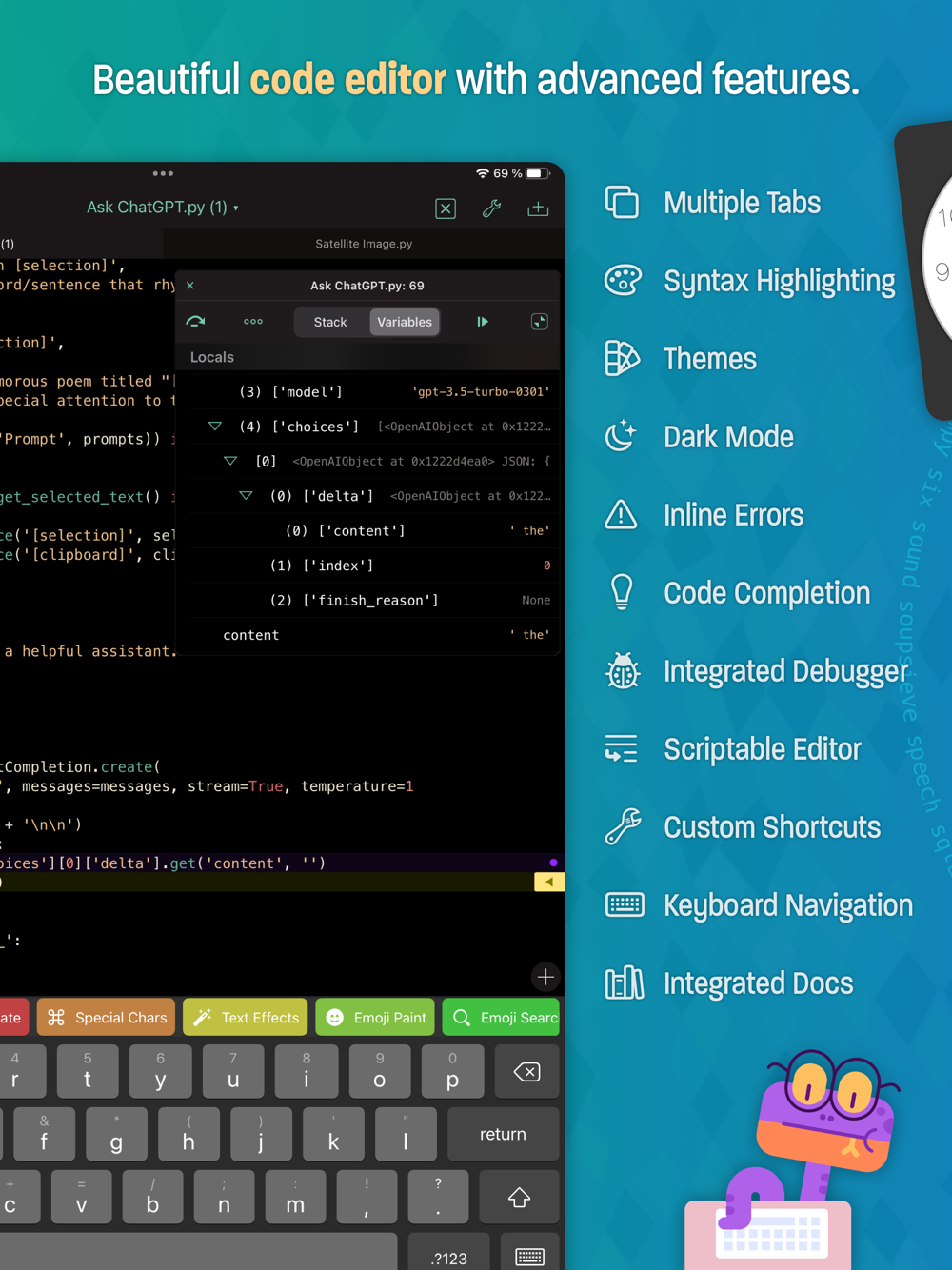
Task: Switch to the Stack tab
Action: 330,322
